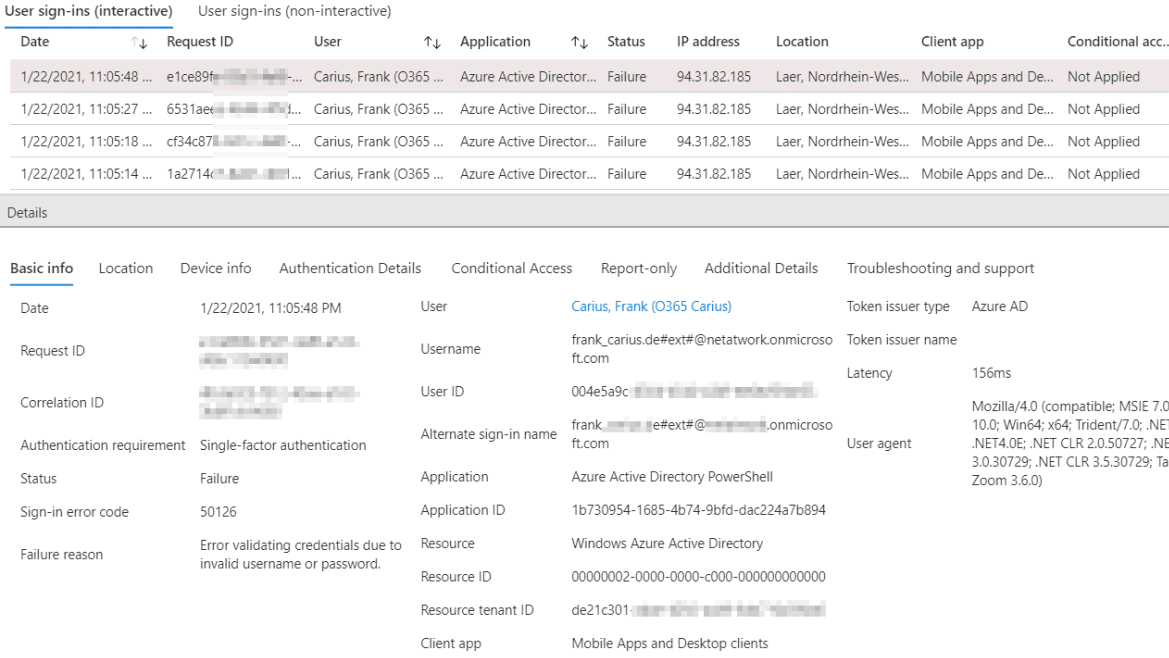Switch to User sign-ins (interactive) tab
Image resolution: width=1169 pixels, height=658 pixels.
click(89, 11)
